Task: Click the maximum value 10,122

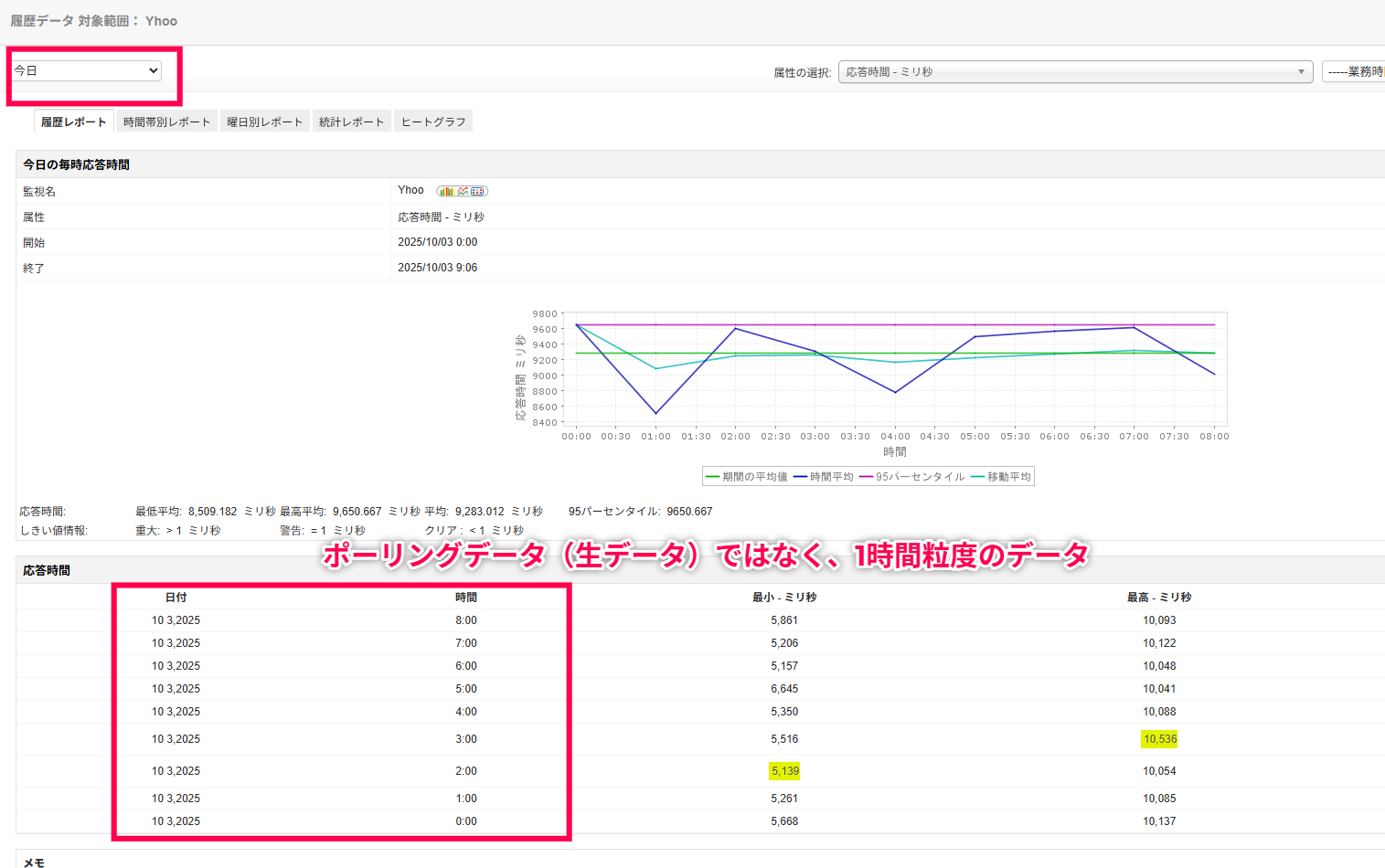Action: [x=1159, y=643]
